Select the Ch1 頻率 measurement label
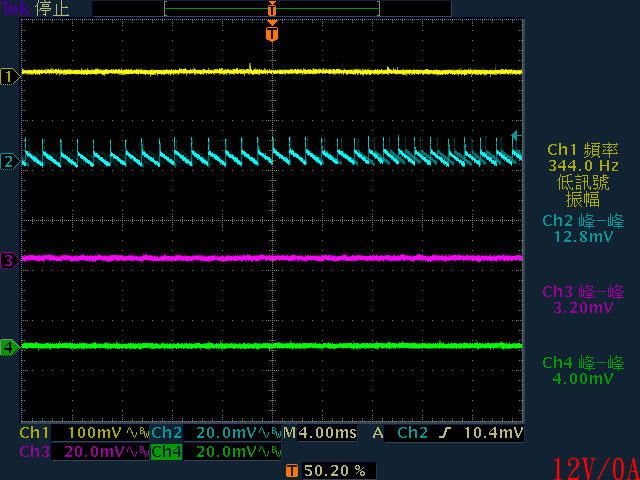Viewport: 640px width, 480px height. (x=582, y=149)
